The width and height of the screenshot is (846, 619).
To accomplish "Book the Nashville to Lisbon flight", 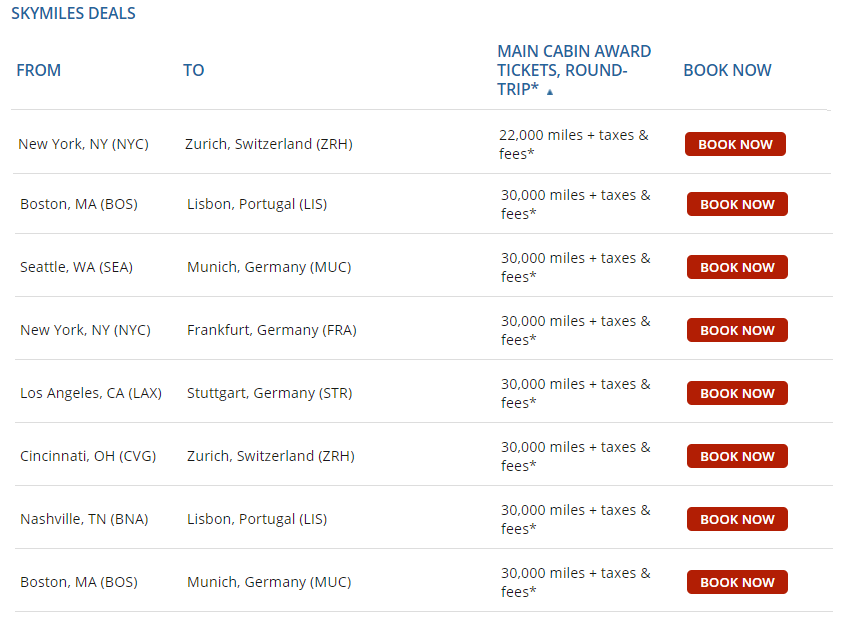I will tap(737, 519).
